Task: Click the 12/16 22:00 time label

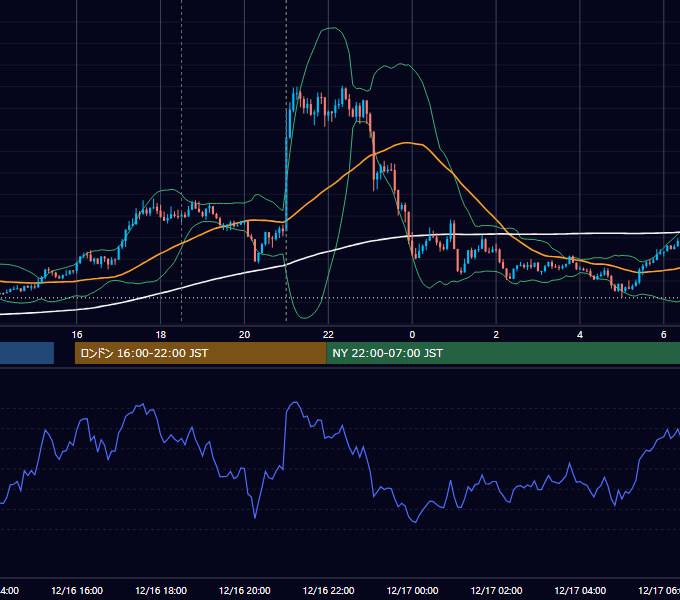Action: (x=328, y=590)
